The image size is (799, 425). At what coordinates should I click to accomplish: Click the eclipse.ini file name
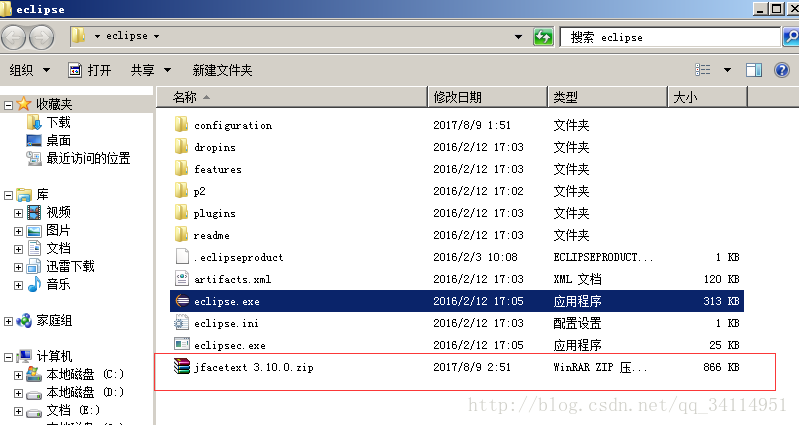pyautogui.click(x=226, y=323)
